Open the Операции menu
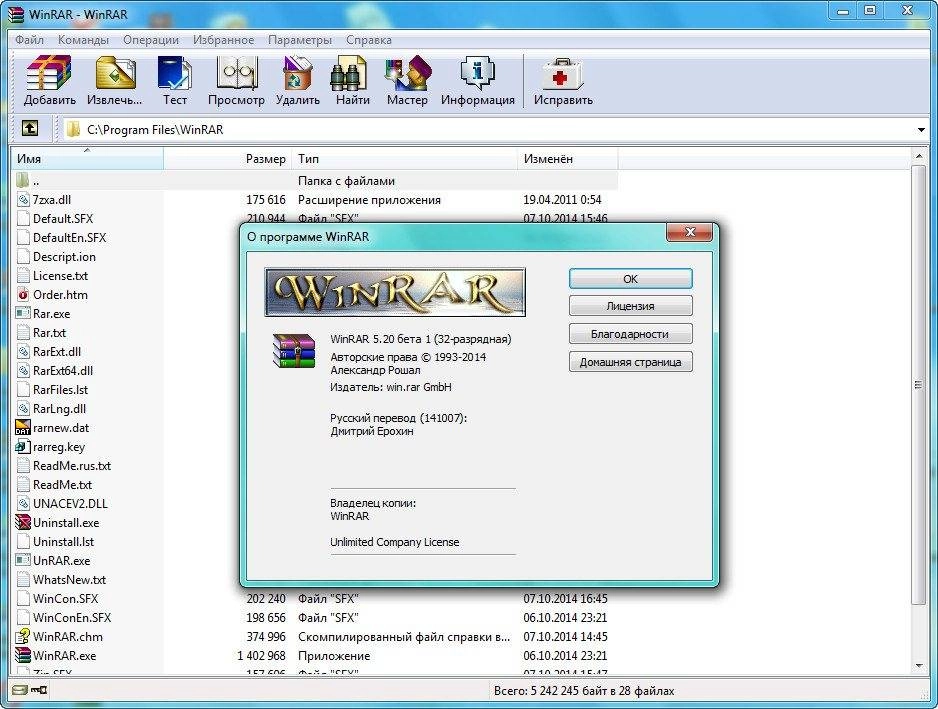 (x=151, y=40)
